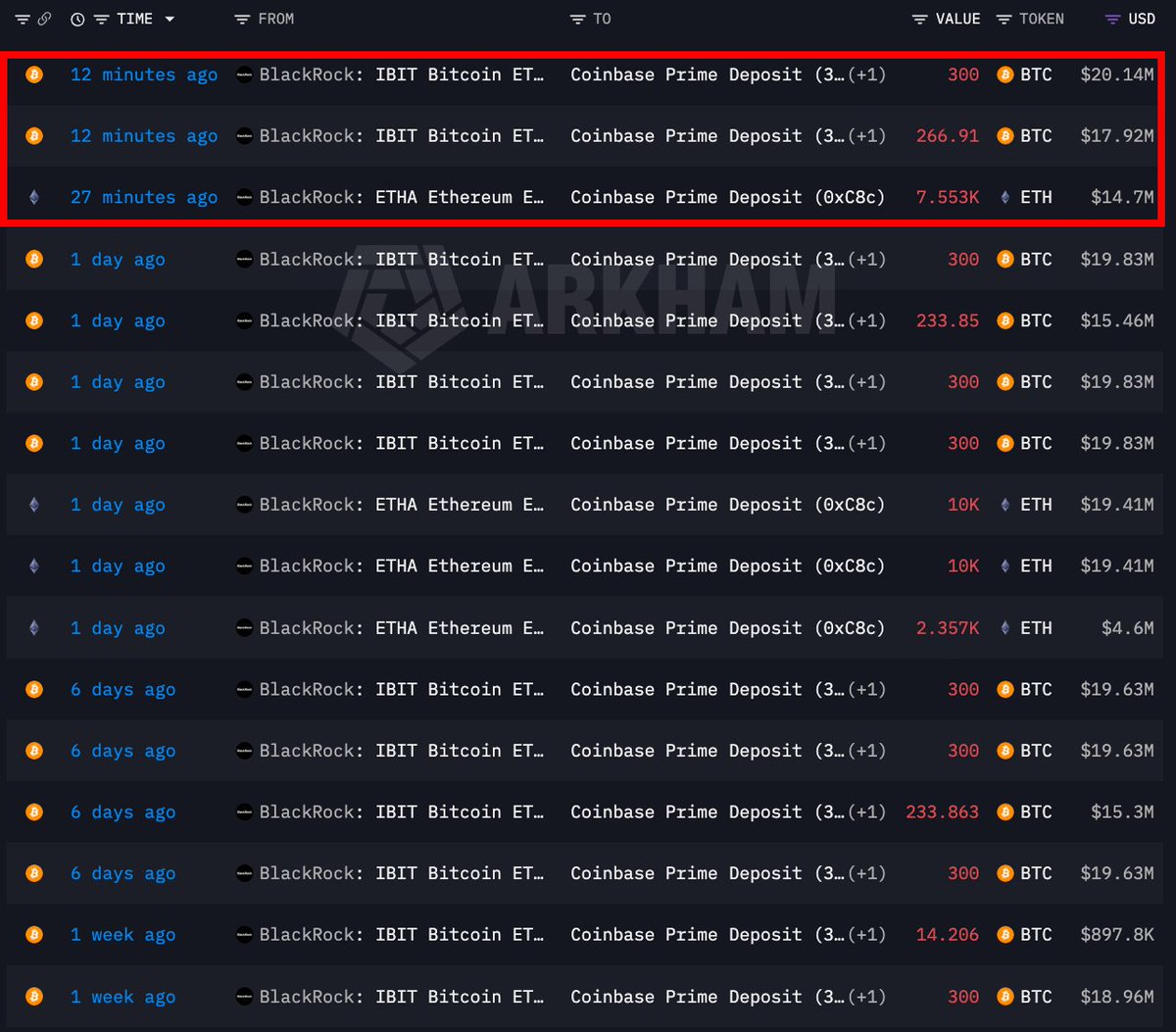This screenshot has width=1176, height=1032.
Task: Open Coinbase Prime Deposit in the $17.92M row
Action: click(707, 136)
